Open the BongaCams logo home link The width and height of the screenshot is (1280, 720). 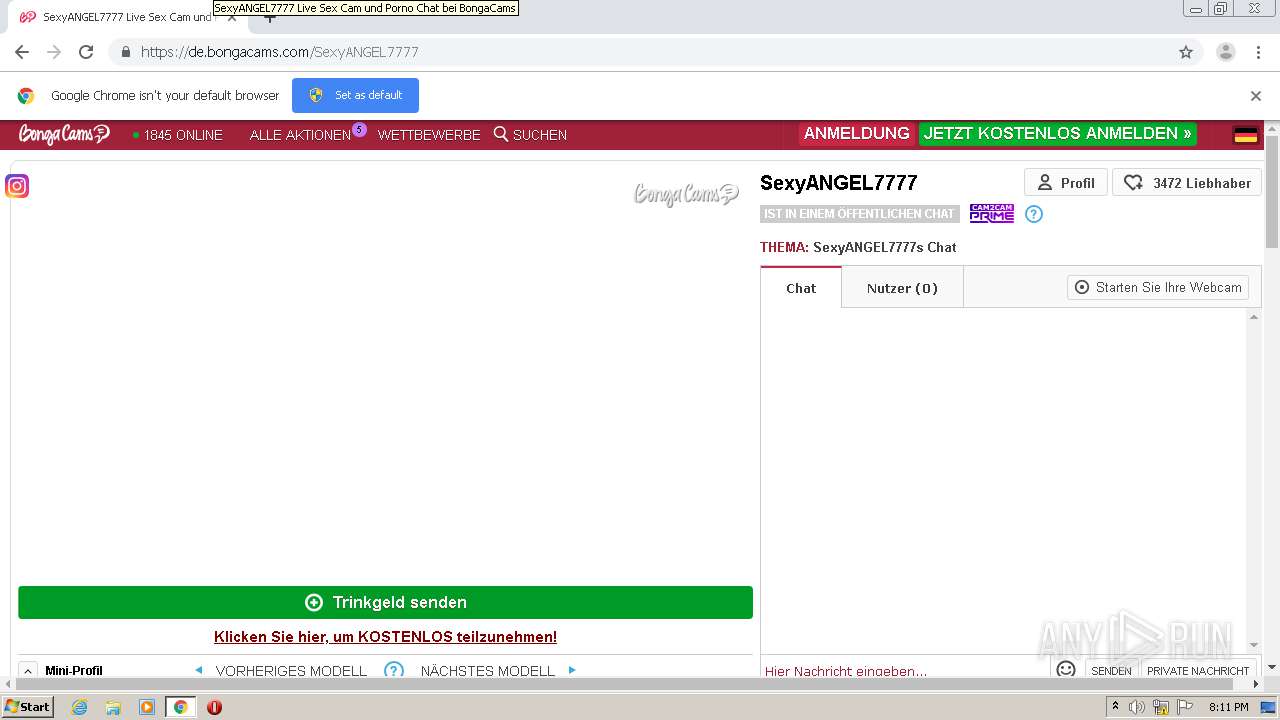pyautogui.click(x=64, y=134)
